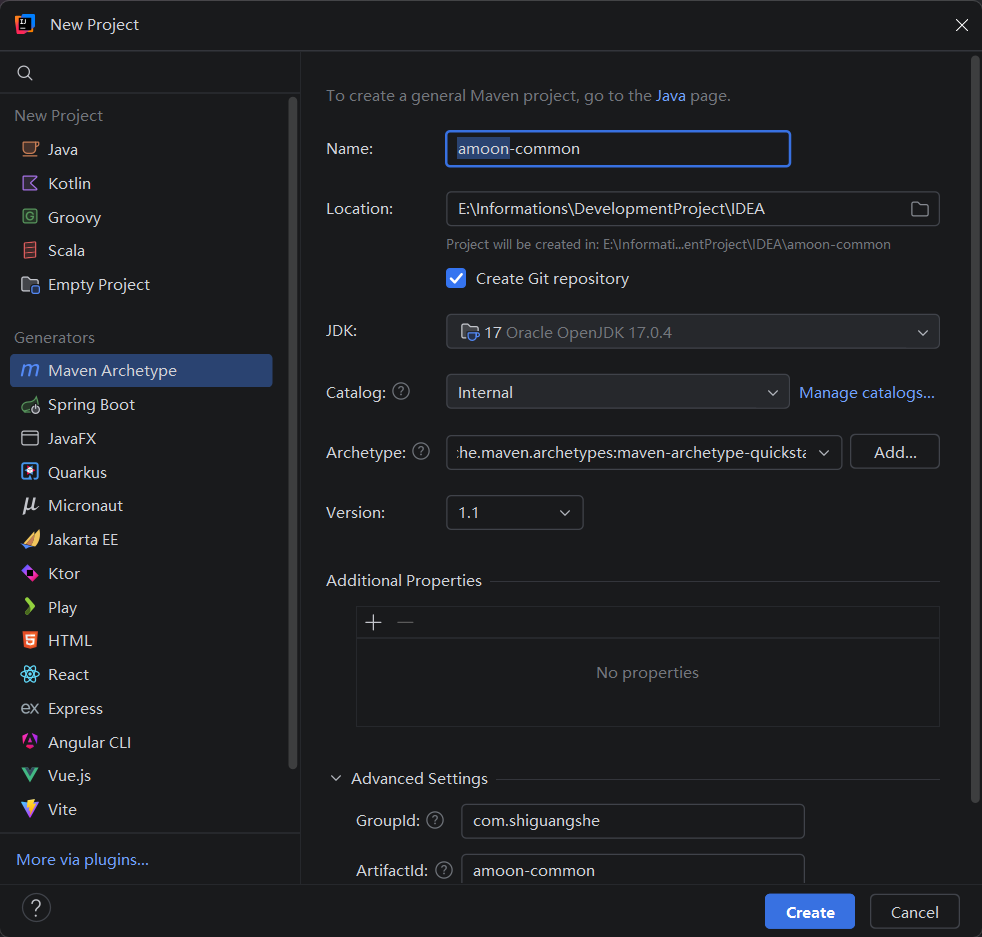Screen dimensions: 982x937
Task: Open the Manage catalogs... link
Action: coord(867,392)
